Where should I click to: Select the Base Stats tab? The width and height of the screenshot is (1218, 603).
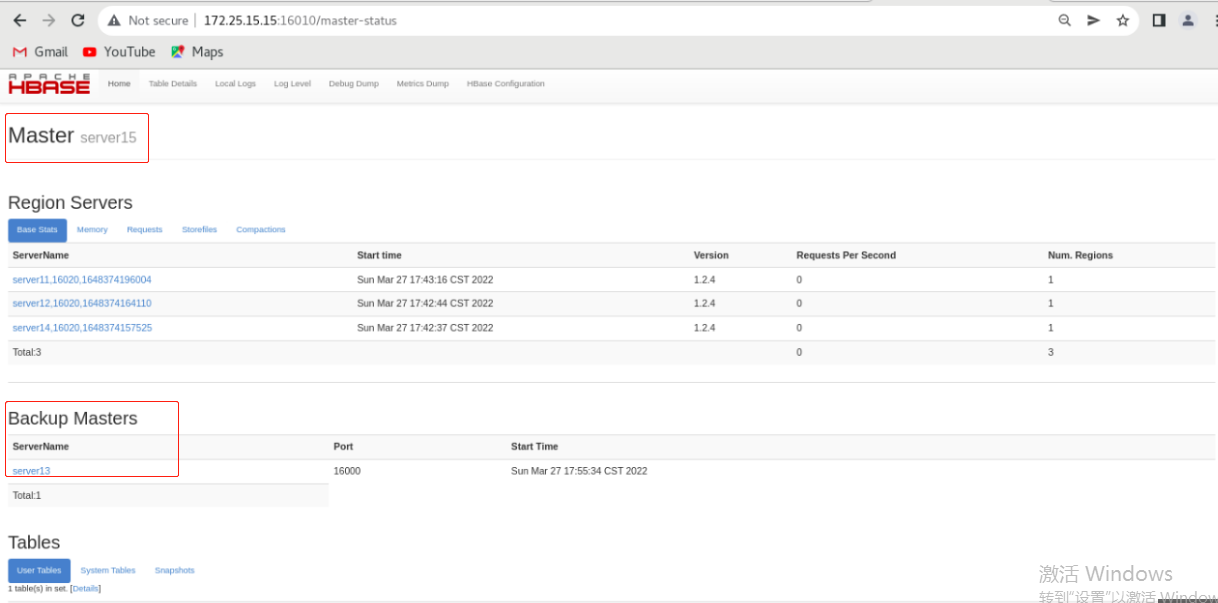click(x=37, y=230)
